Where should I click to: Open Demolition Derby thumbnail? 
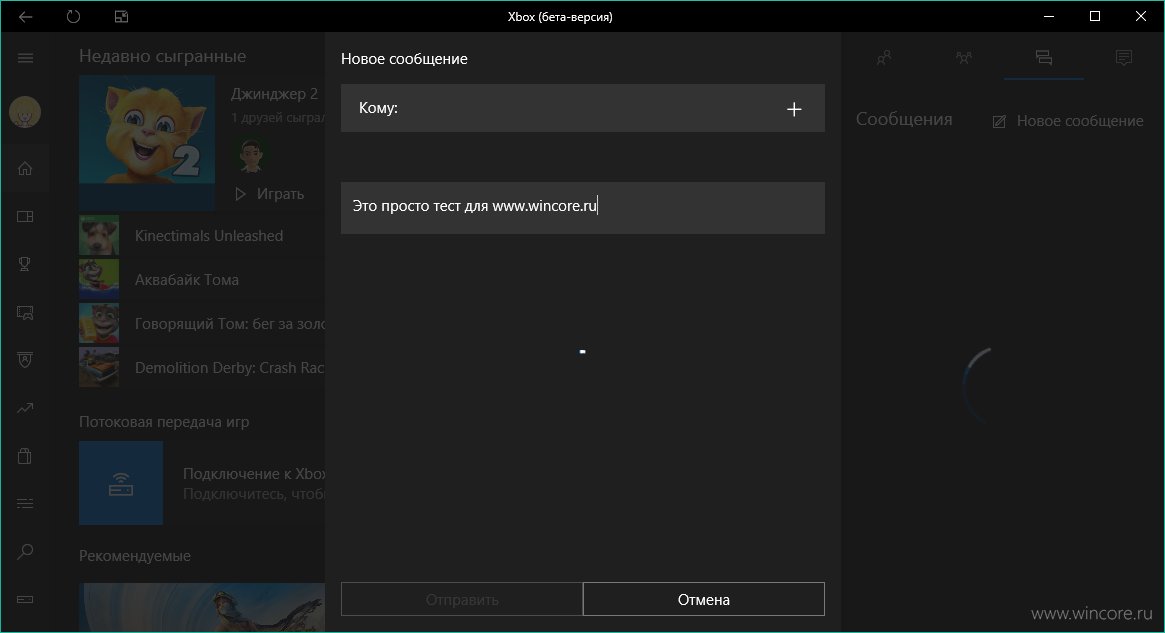(x=99, y=367)
